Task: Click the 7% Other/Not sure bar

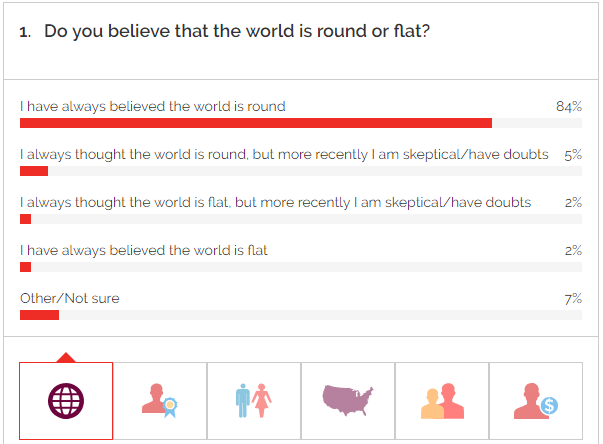Action: point(39,315)
